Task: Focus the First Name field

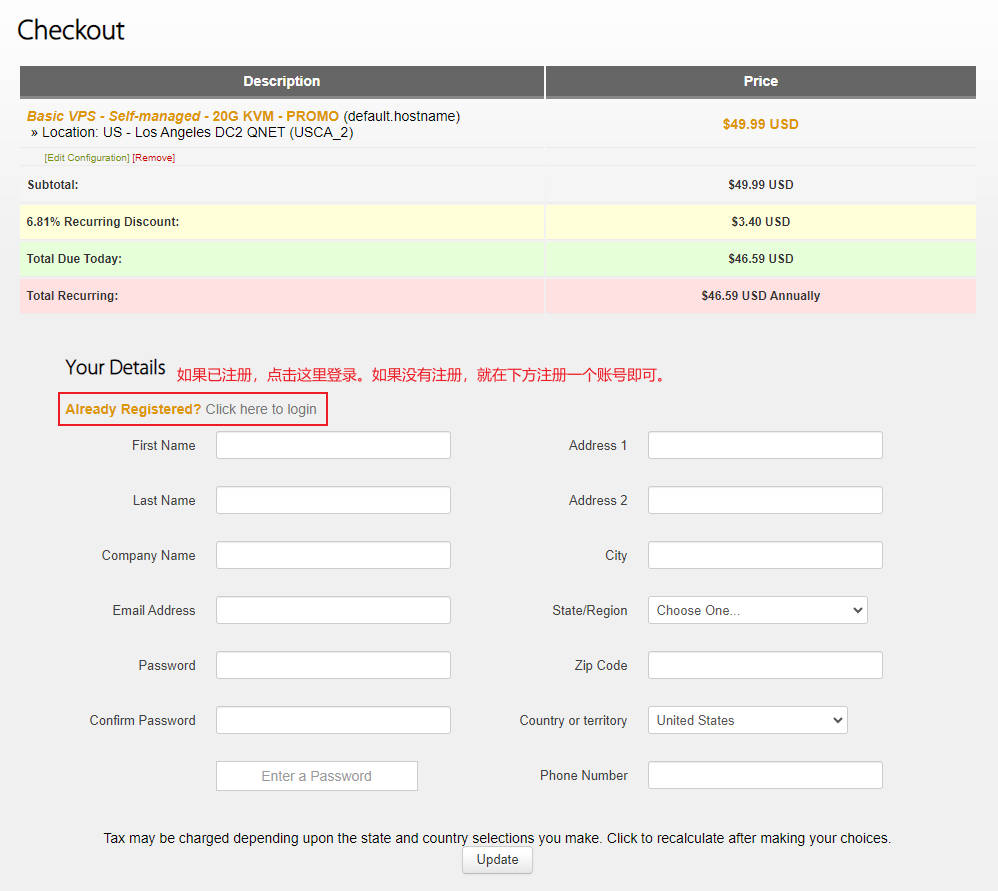Action: pyautogui.click(x=333, y=445)
